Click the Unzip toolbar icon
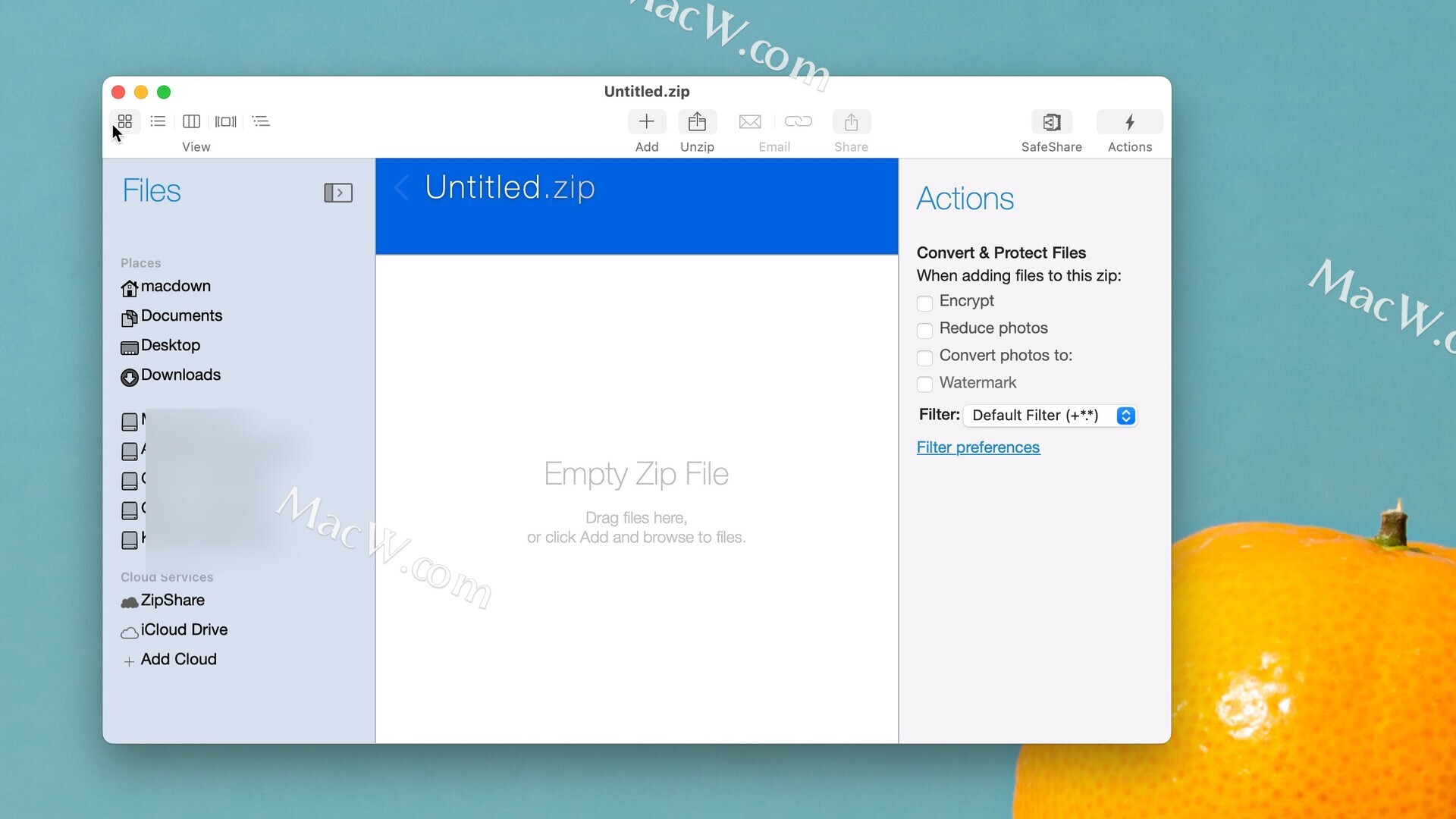The width and height of the screenshot is (1456, 819). [x=697, y=122]
